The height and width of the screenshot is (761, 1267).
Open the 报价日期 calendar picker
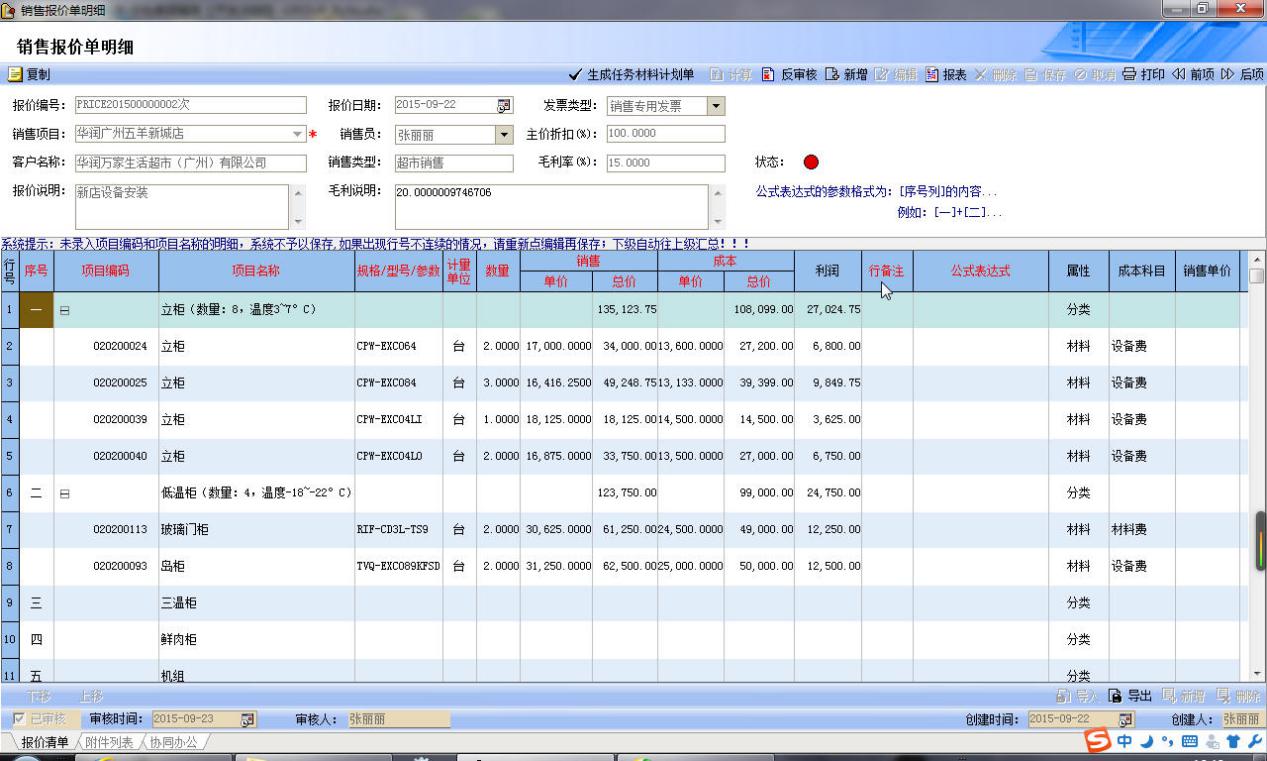pos(504,106)
